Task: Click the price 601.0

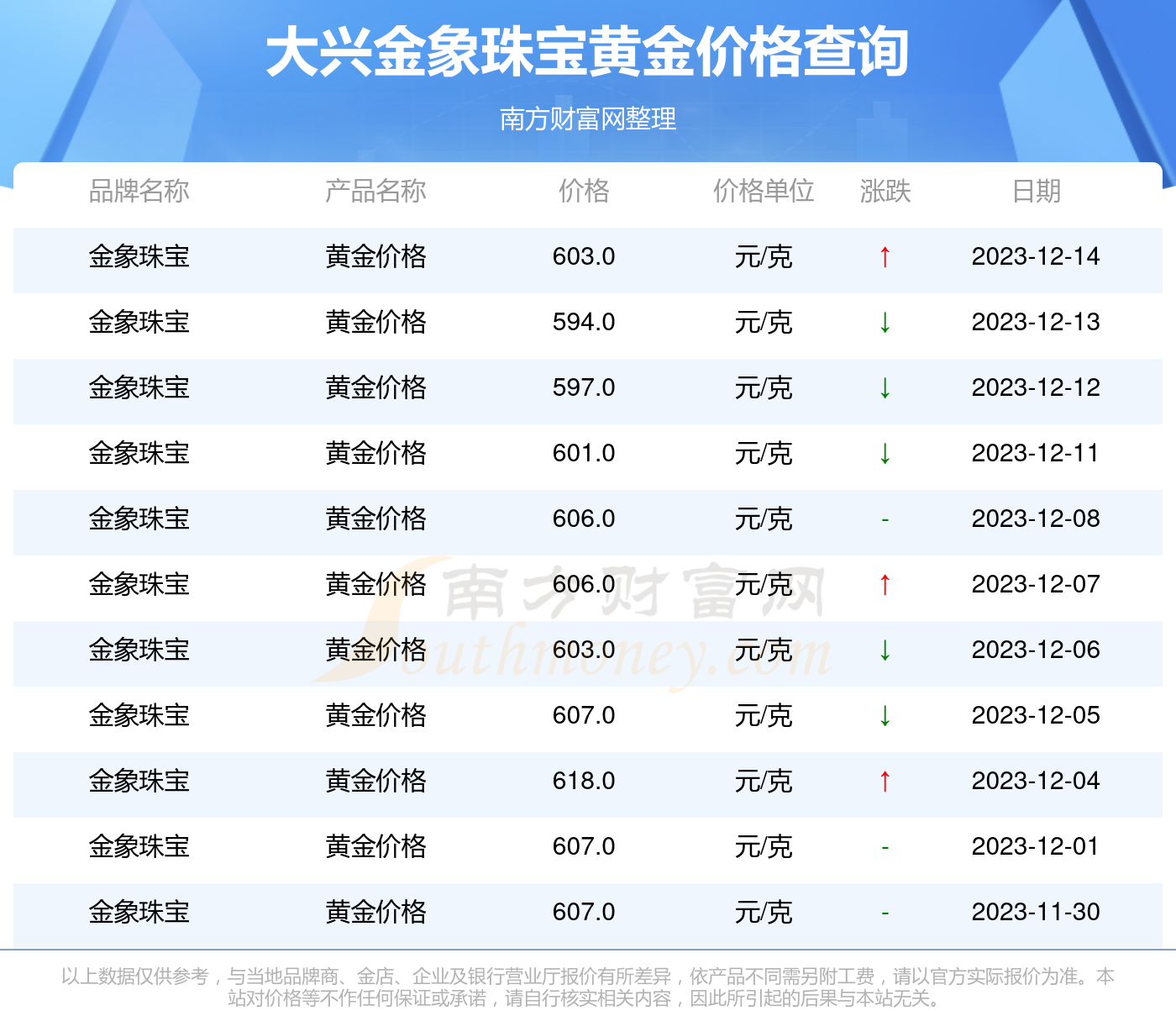Action: (584, 453)
